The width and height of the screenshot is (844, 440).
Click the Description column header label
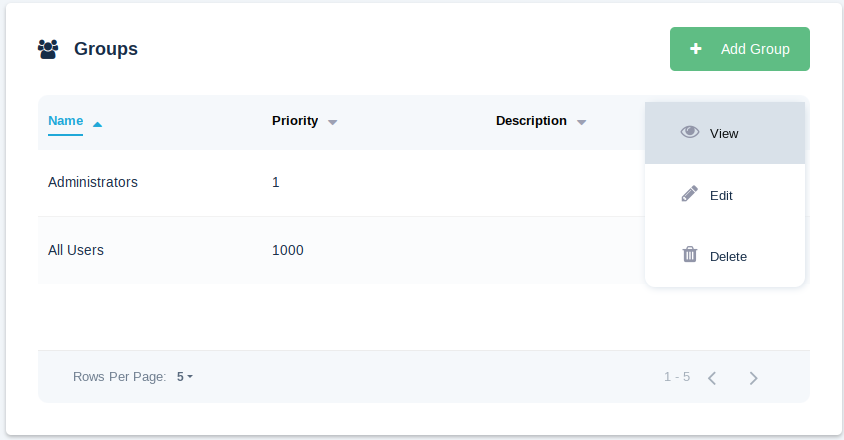click(531, 121)
